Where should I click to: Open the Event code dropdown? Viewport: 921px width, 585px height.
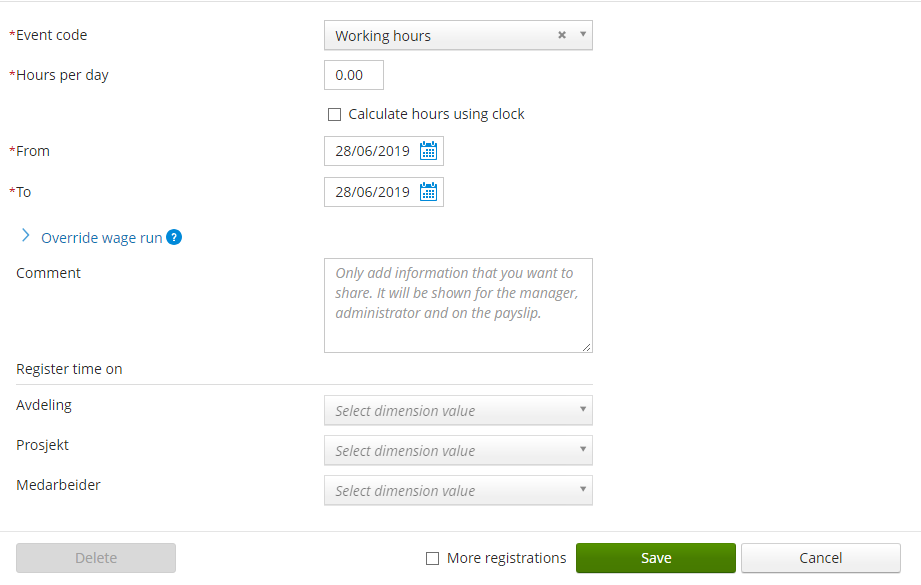(x=583, y=35)
